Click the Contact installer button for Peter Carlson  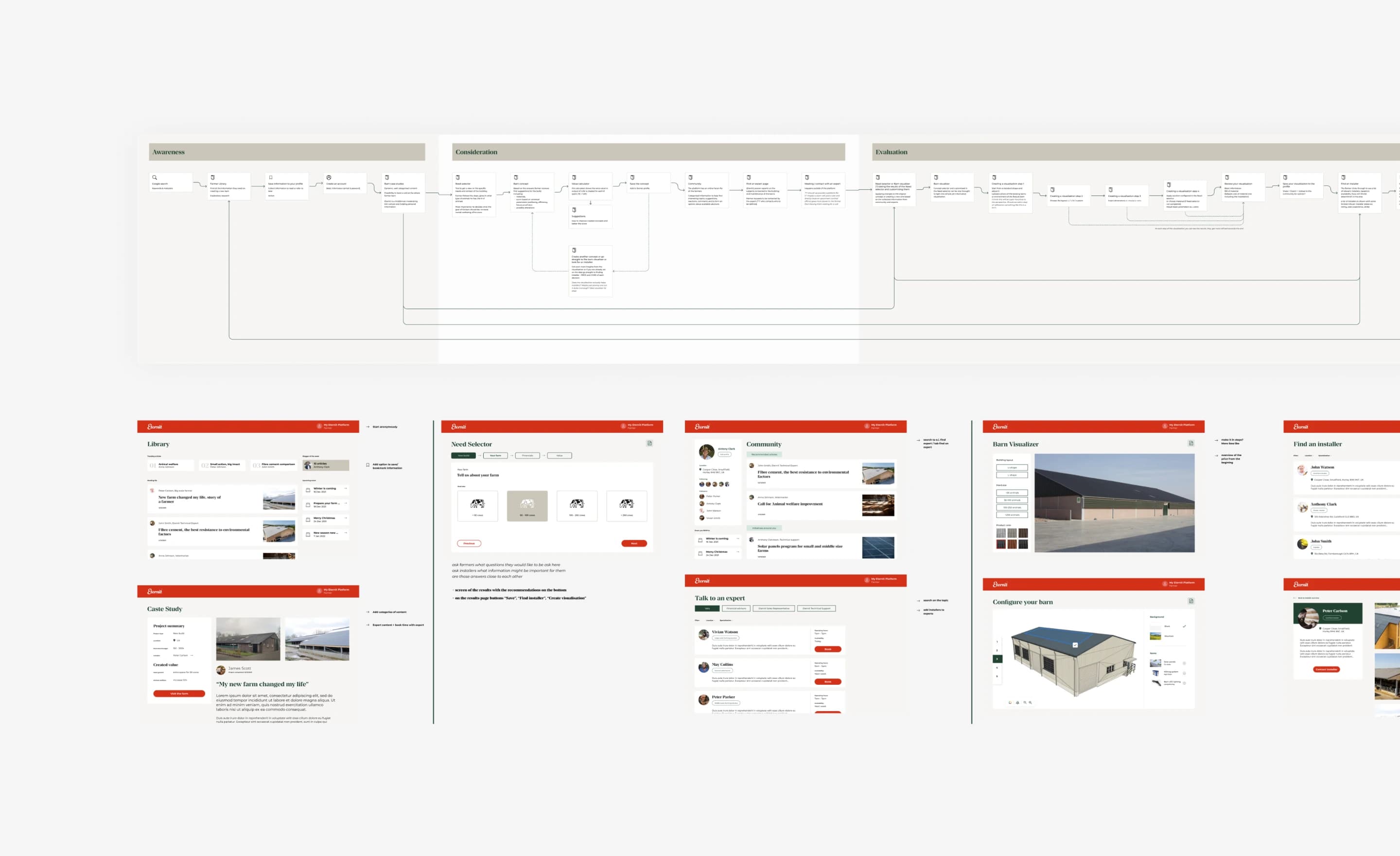click(1327, 669)
